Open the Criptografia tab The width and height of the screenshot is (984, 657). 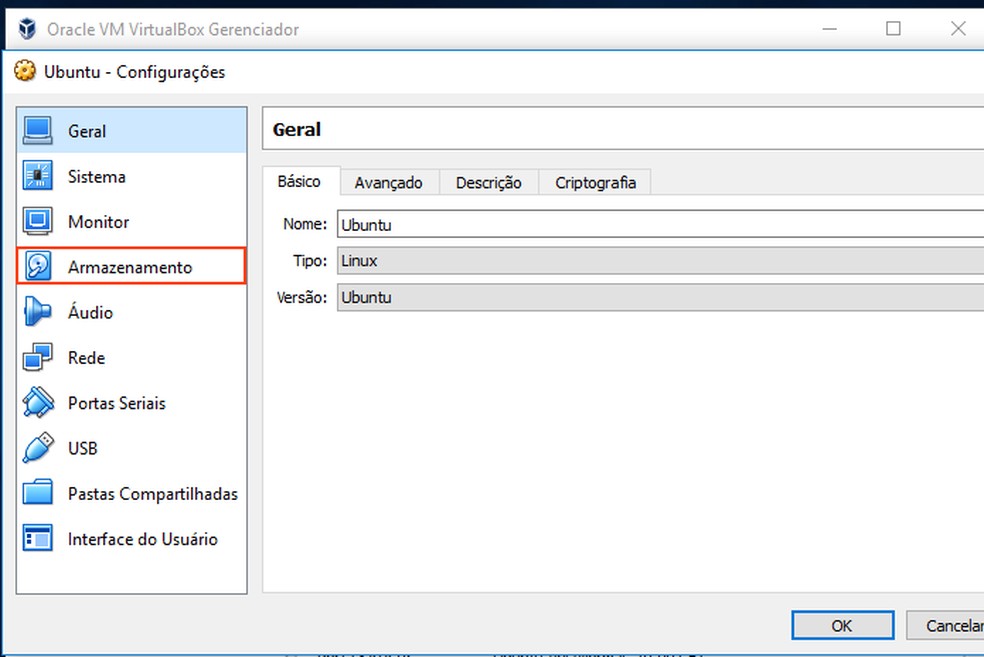(x=595, y=183)
